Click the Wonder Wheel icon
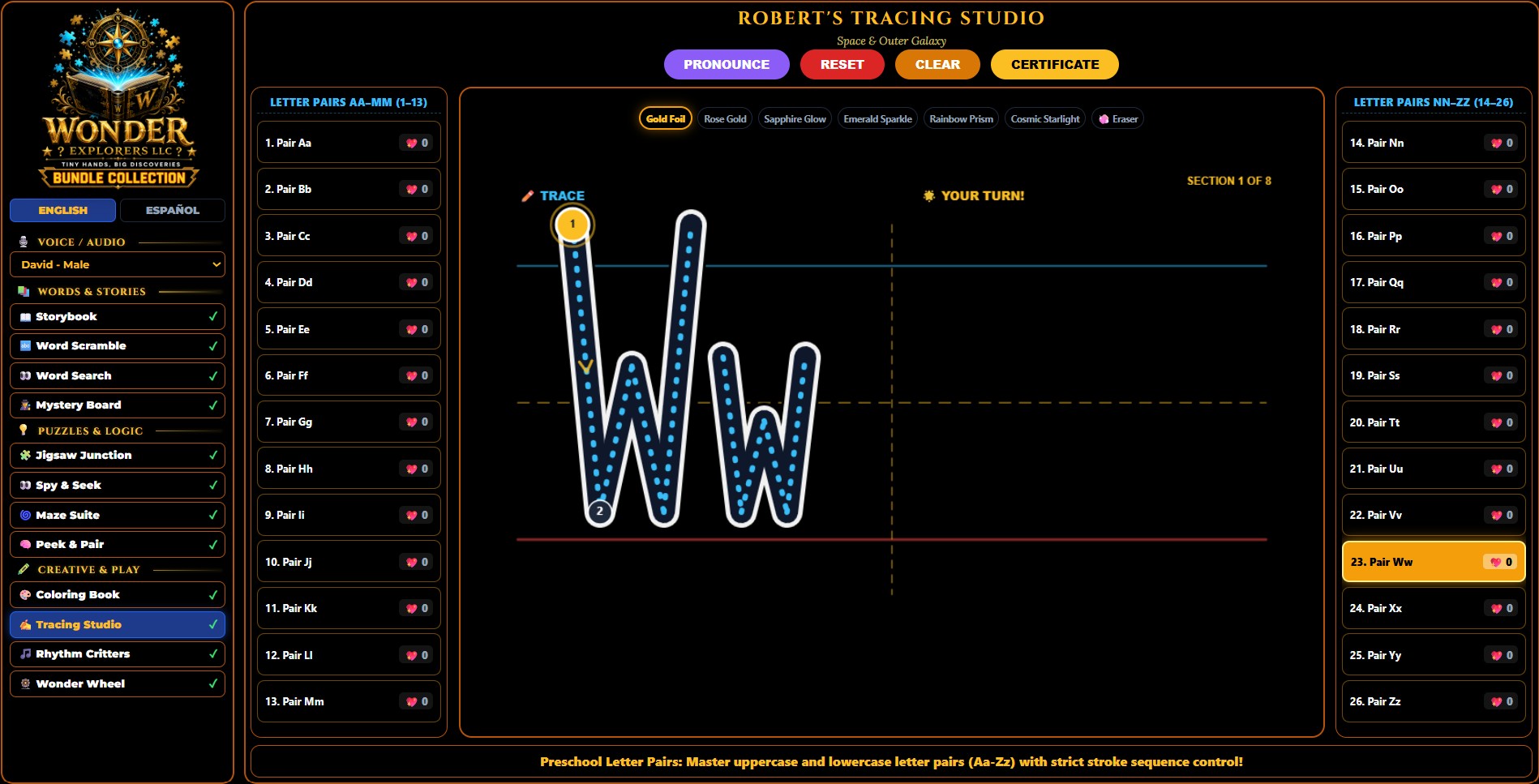The image size is (1539, 784). pyautogui.click(x=25, y=684)
